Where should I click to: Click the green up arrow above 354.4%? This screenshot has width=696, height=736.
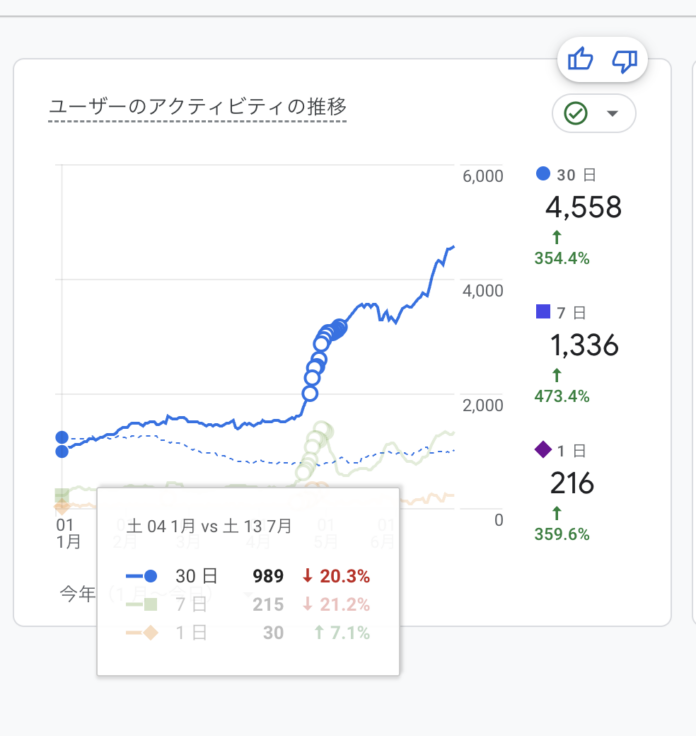pyautogui.click(x=556, y=237)
